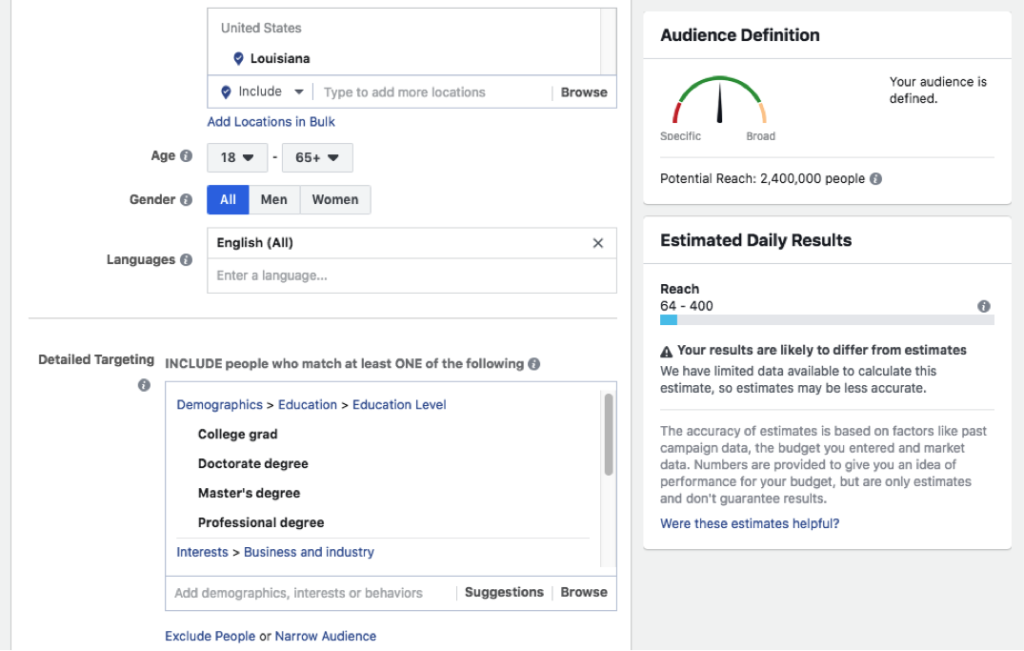Select All gender option

point(228,200)
